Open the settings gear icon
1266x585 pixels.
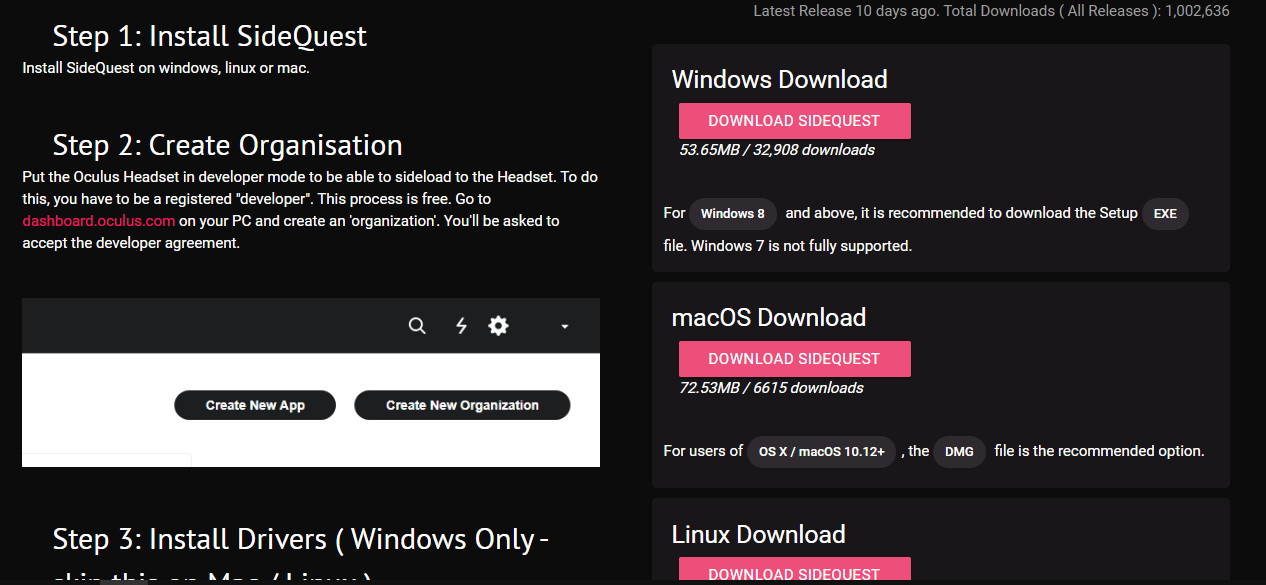(x=498, y=326)
